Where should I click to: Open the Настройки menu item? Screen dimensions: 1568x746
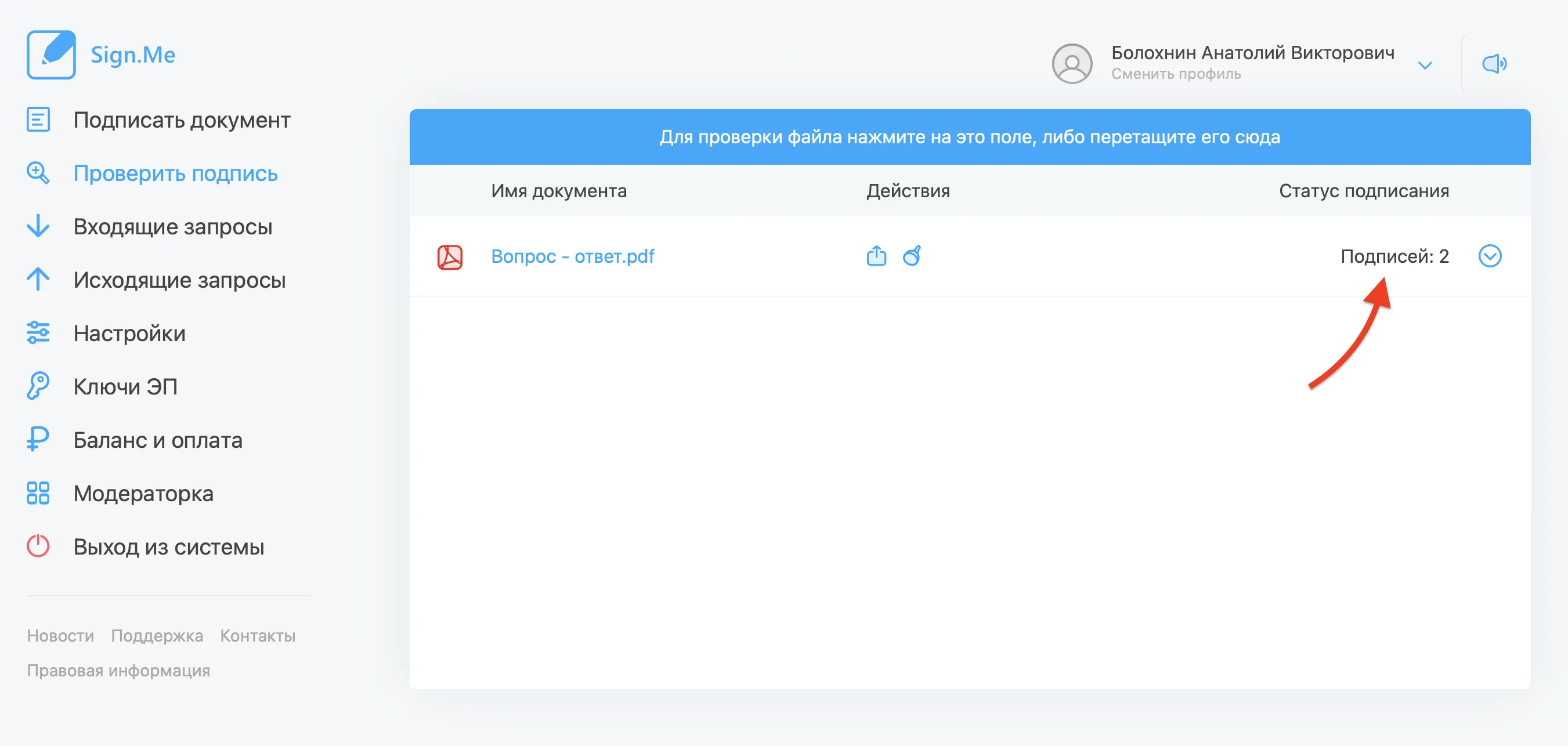[129, 334]
